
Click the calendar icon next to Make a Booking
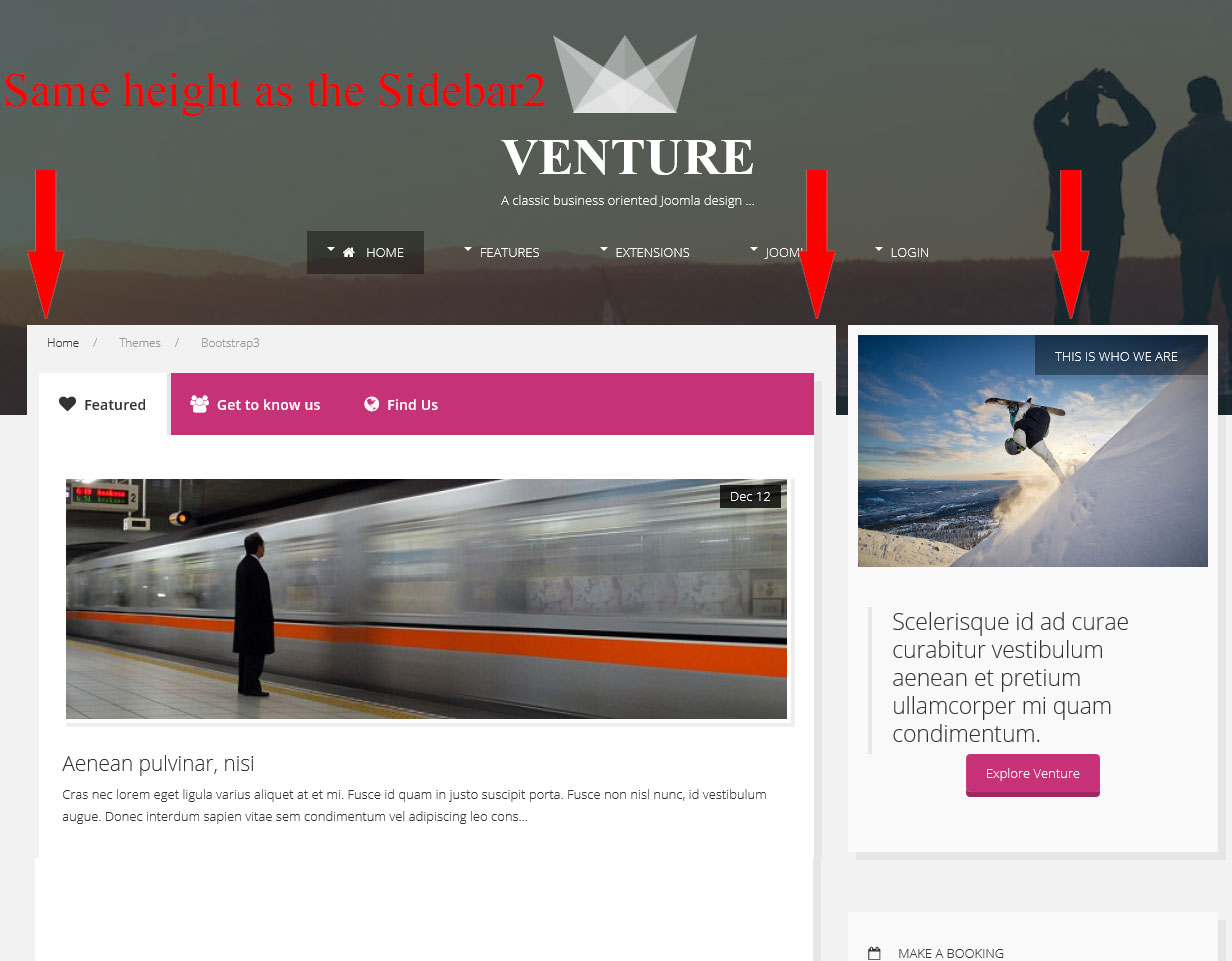pyautogui.click(x=874, y=954)
